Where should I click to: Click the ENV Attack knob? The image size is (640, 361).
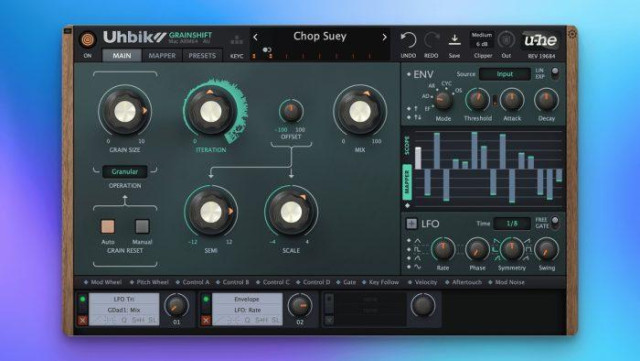pyautogui.click(x=512, y=100)
